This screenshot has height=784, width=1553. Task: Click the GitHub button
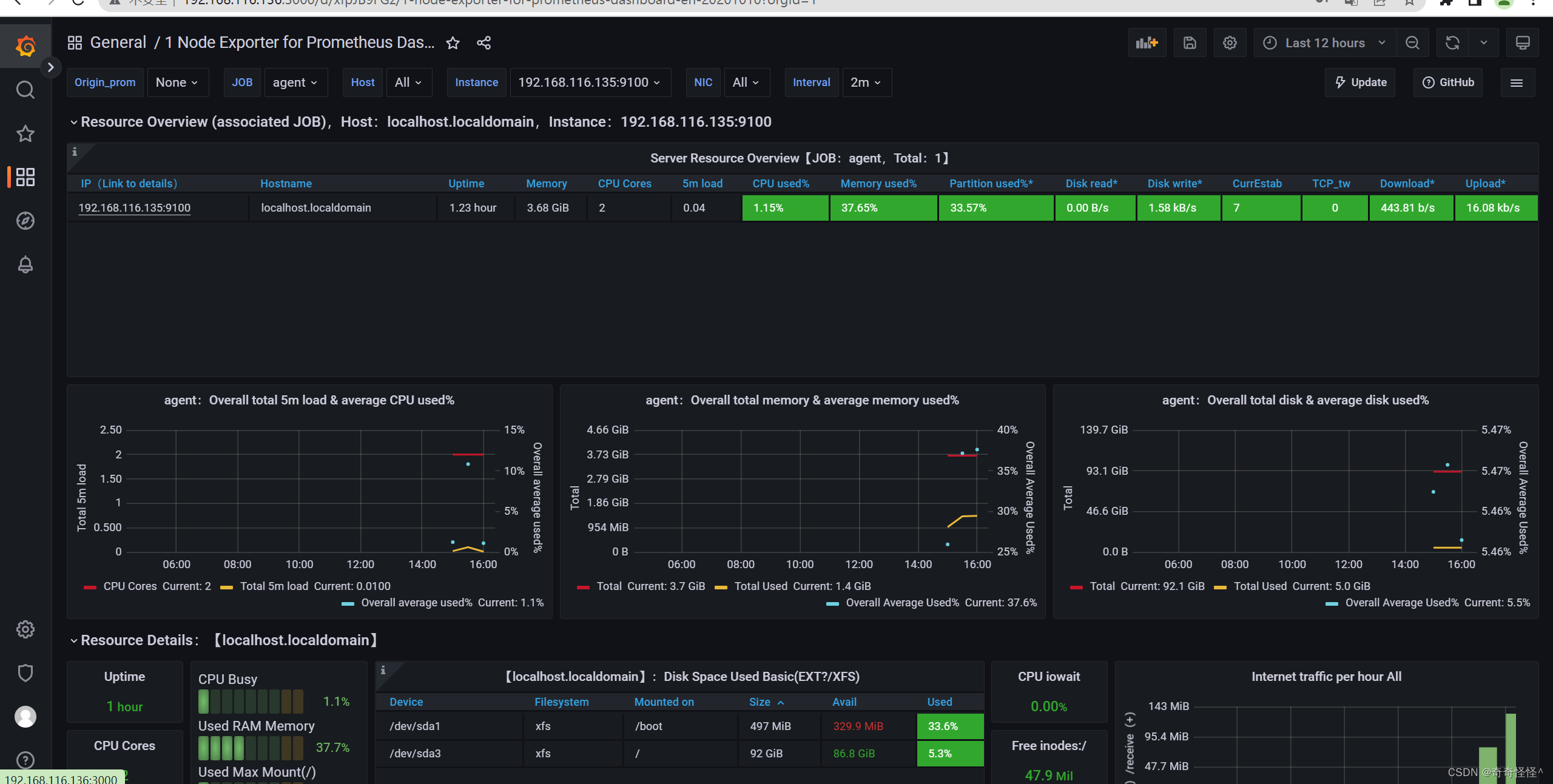(x=1448, y=82)
